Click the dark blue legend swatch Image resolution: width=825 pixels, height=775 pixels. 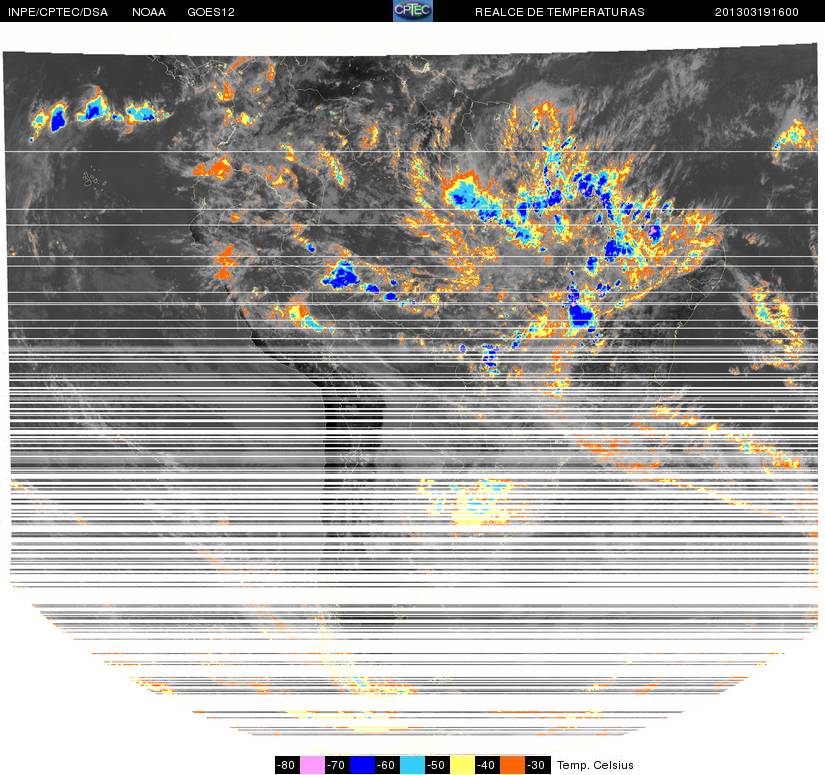[363, 765]
